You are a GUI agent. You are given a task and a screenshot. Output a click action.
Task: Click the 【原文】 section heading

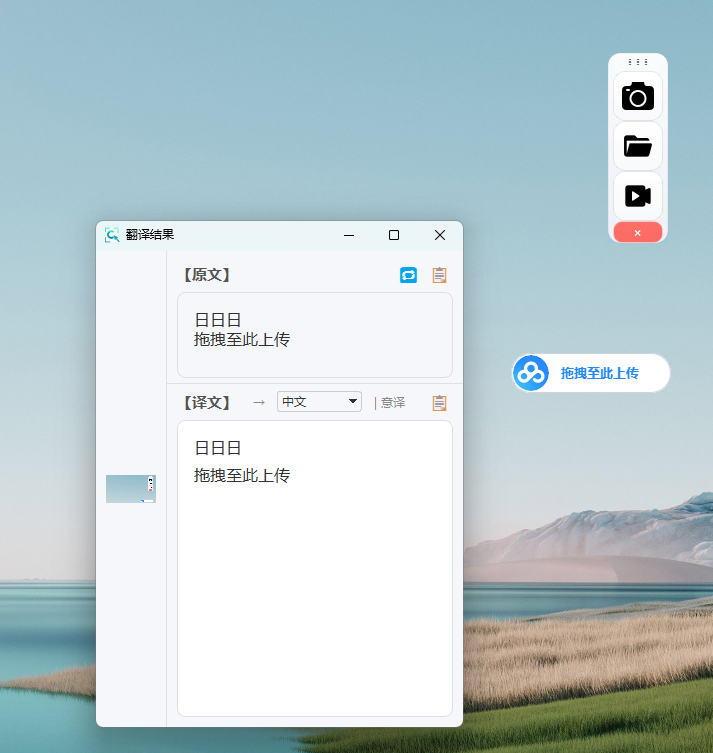pos(207,275)
